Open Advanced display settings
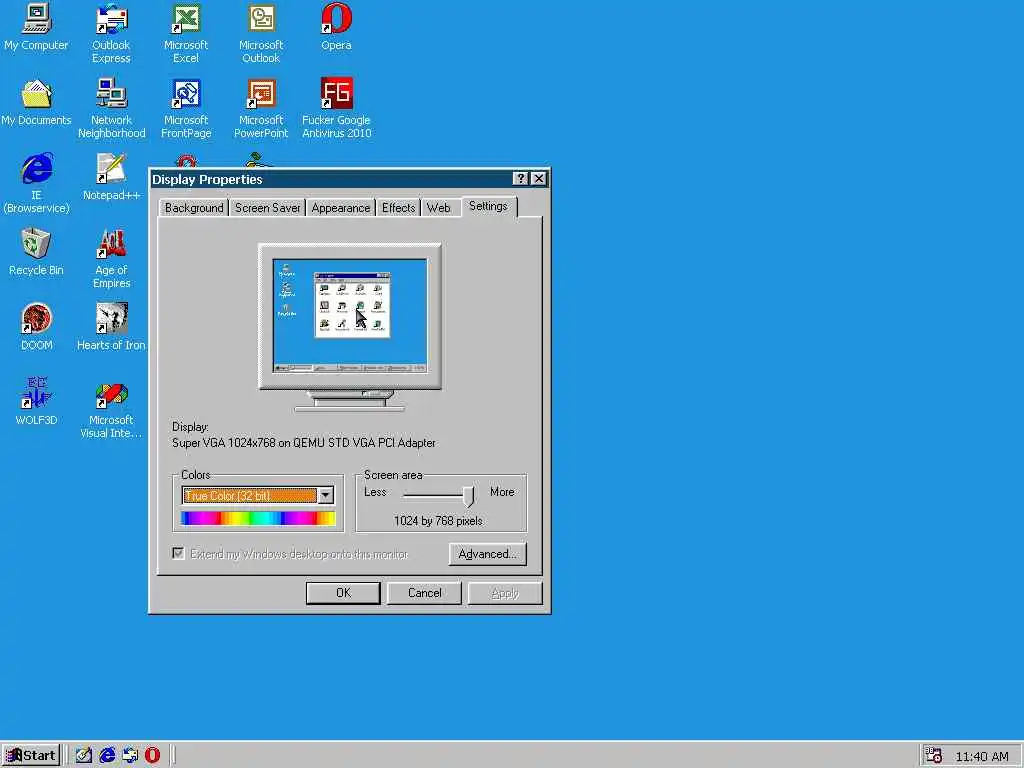 coord(487,554)
